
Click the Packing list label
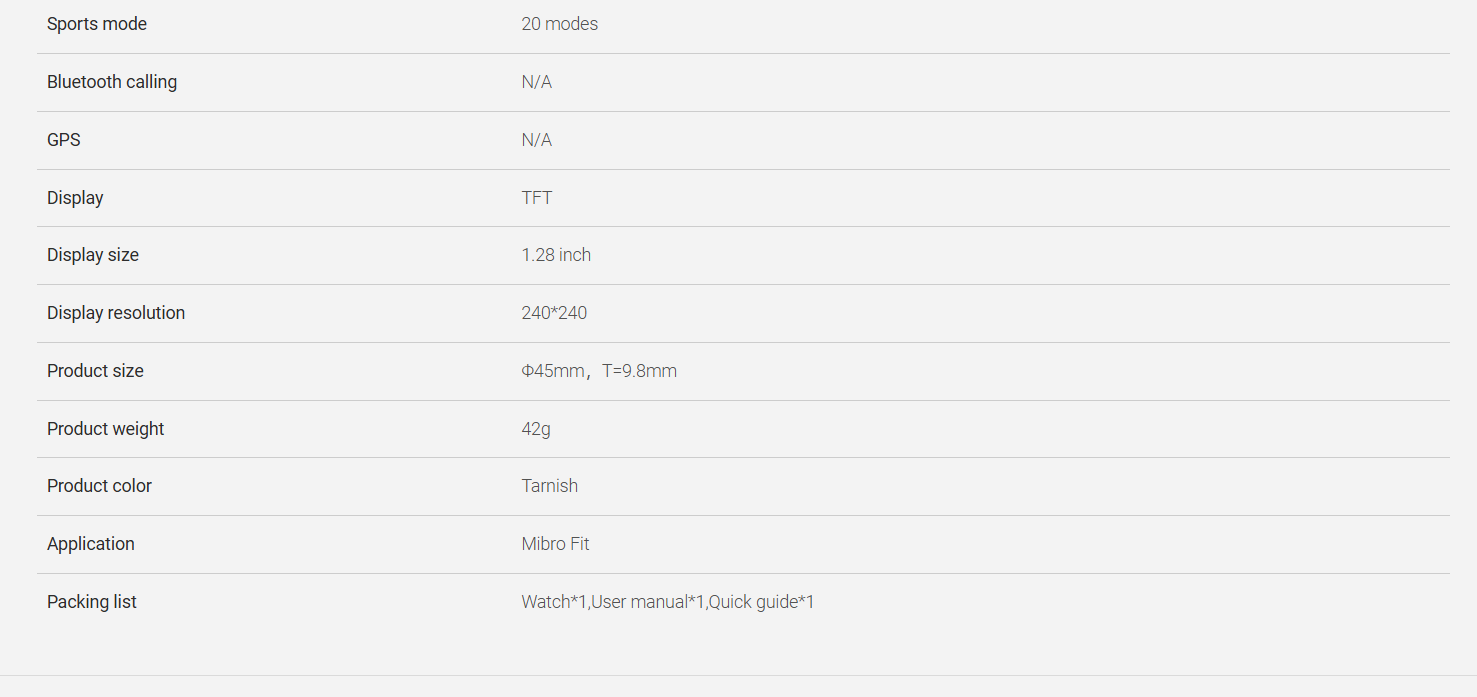coord(92,602)
